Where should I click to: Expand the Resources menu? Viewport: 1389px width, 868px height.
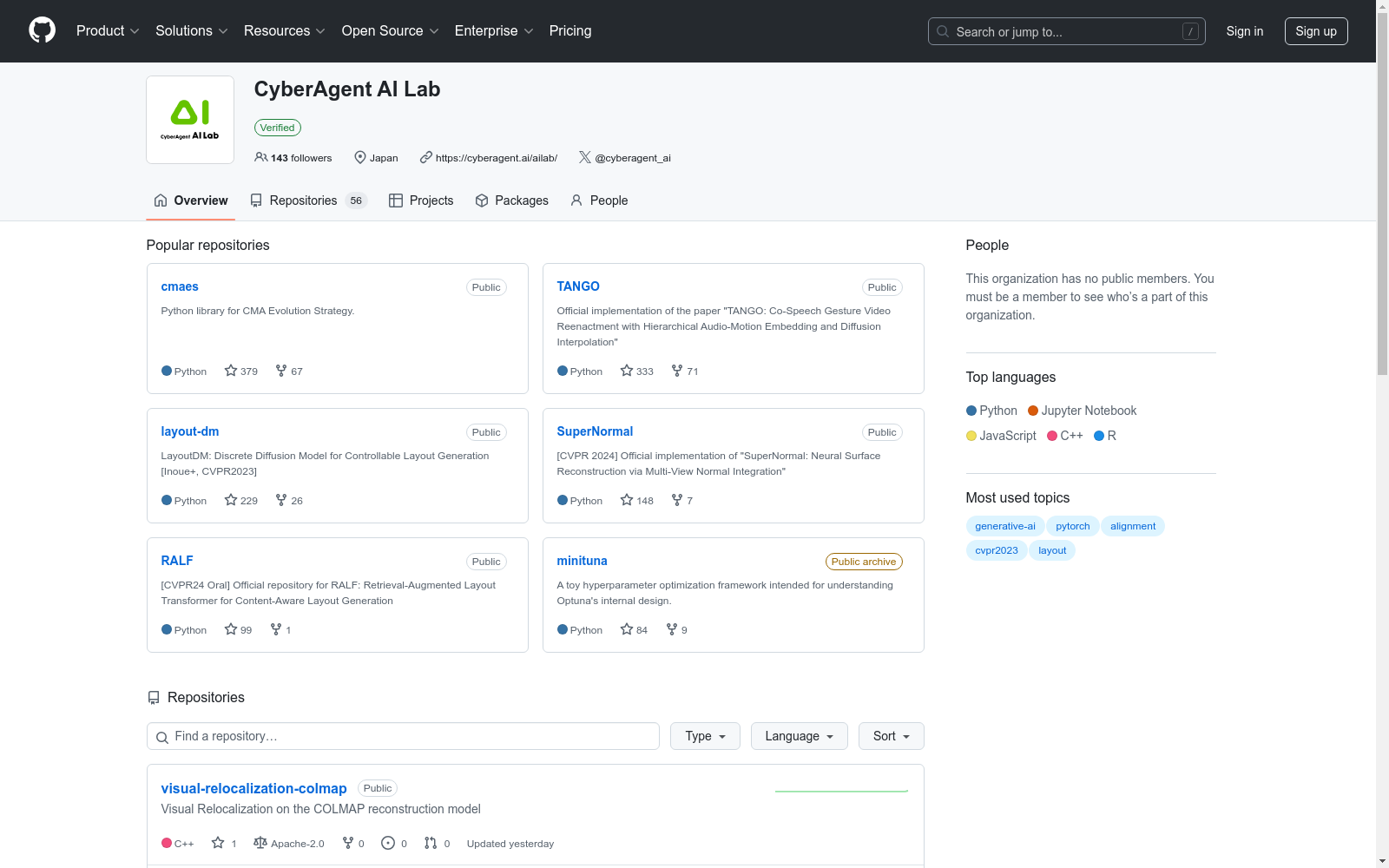click(285, 31)
